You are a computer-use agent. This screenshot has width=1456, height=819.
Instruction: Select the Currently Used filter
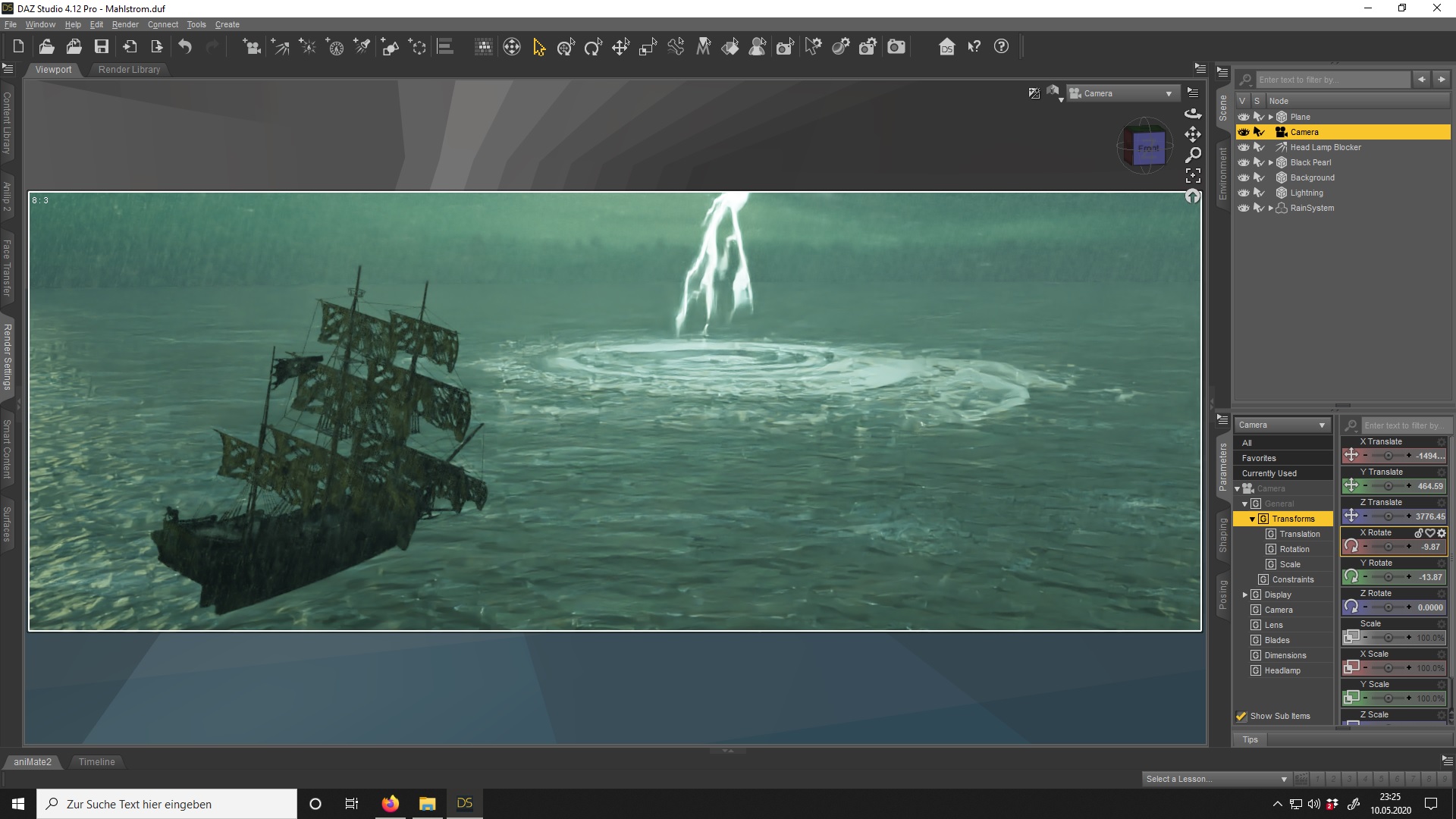[x=1269, y=473]
